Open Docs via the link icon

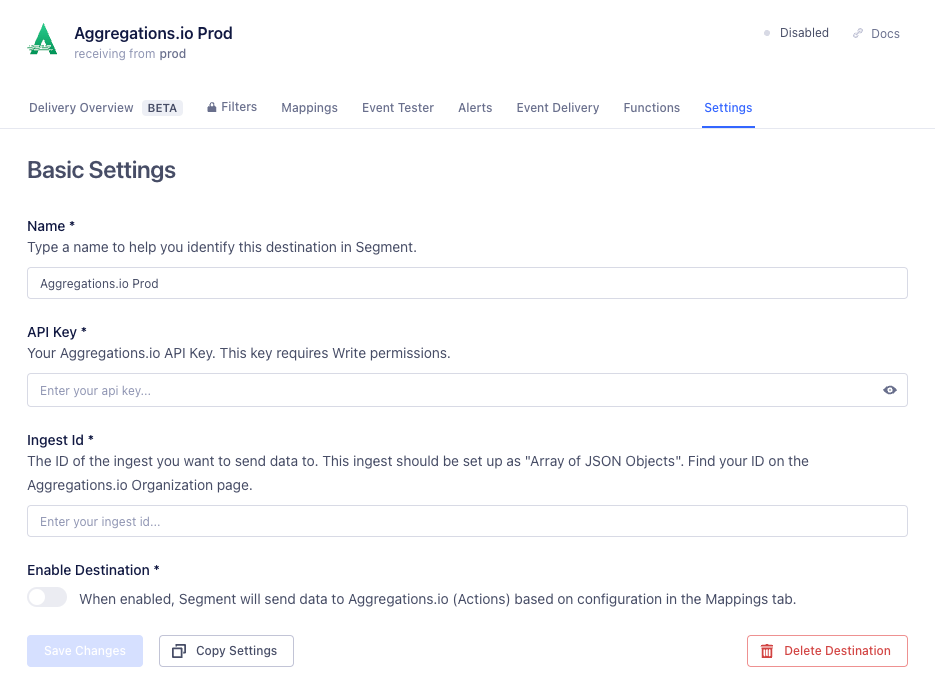point(858,34)
